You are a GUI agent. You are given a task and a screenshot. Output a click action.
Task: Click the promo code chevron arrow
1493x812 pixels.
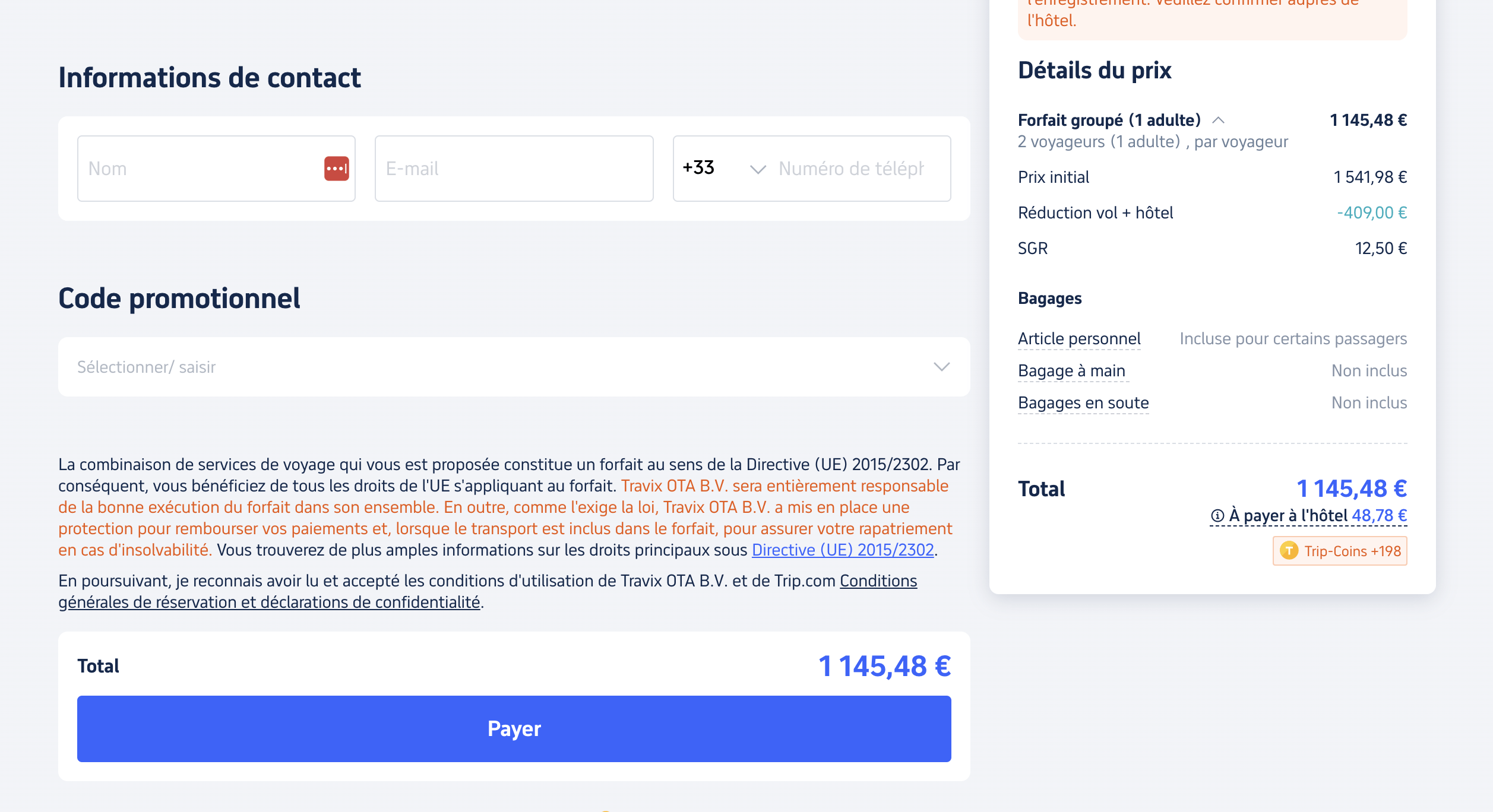(x=941, y=367)
